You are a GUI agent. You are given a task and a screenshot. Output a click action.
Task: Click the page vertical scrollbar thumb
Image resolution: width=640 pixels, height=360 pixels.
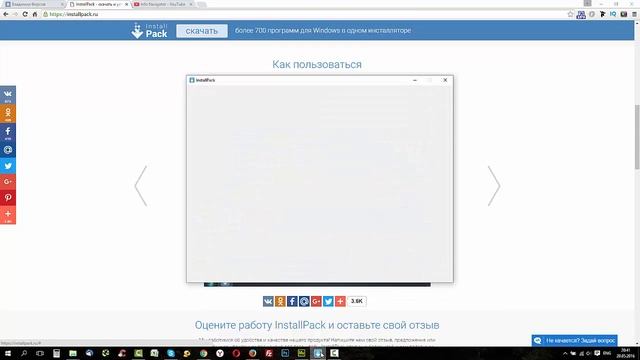pos(637,137)
